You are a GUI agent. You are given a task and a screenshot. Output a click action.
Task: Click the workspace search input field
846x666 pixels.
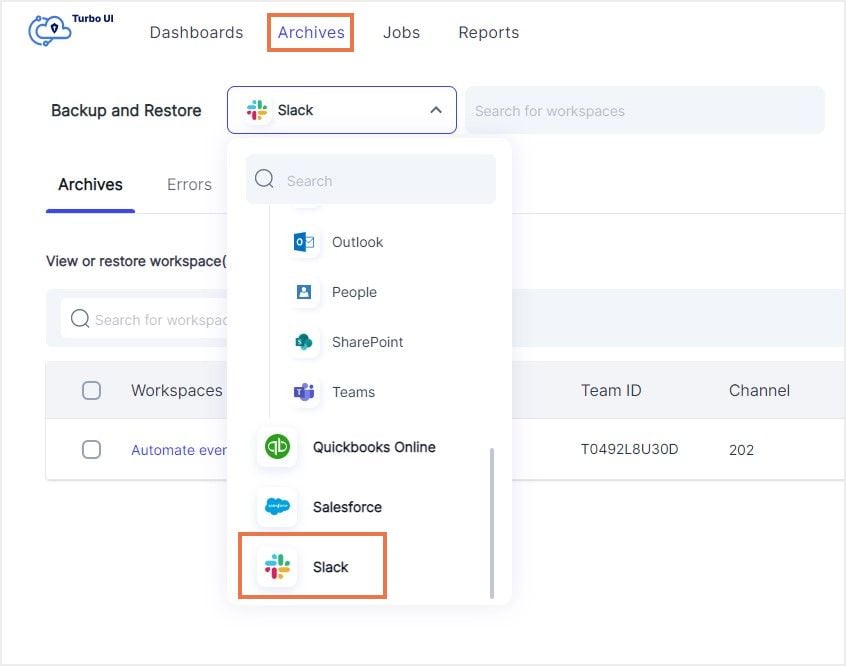pyautogui.click(x=645, y=110)
